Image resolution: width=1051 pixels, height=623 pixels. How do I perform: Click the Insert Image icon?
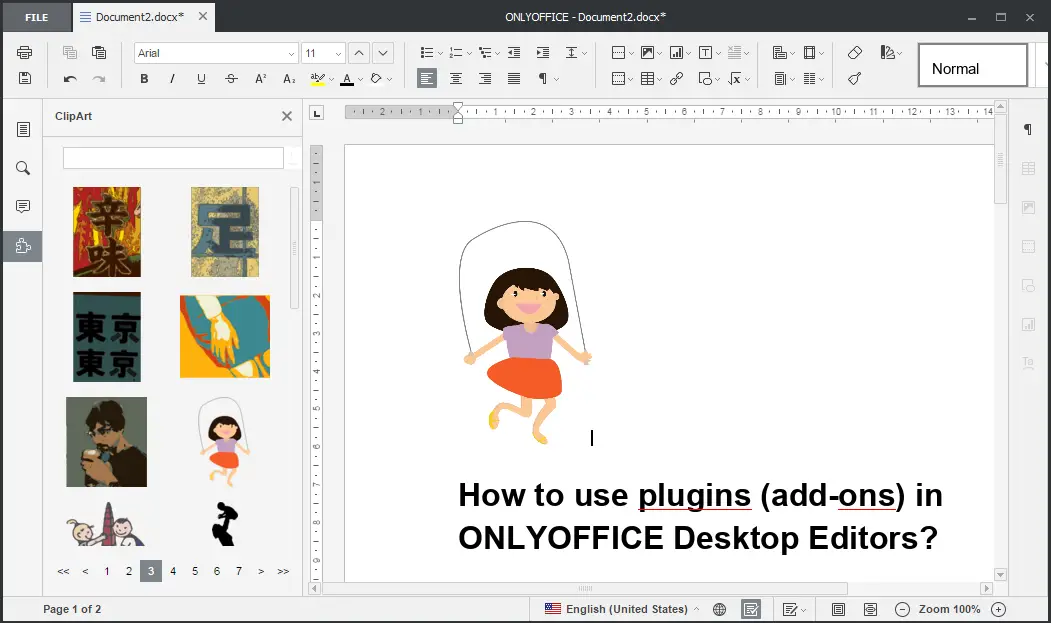647,52
